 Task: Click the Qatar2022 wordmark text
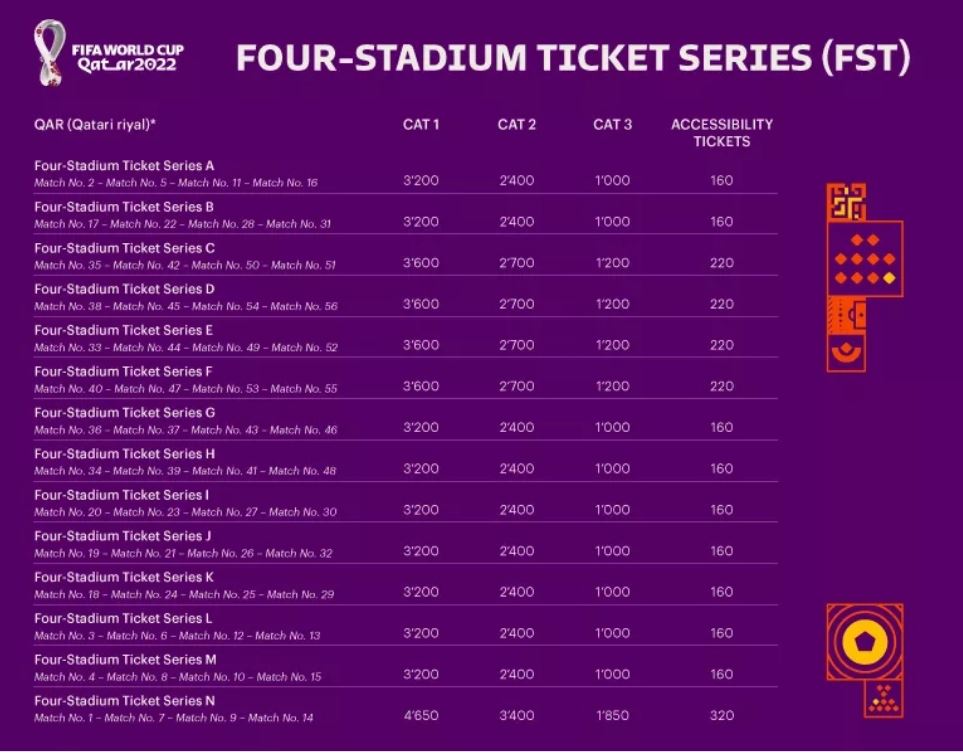pos(127,64)
